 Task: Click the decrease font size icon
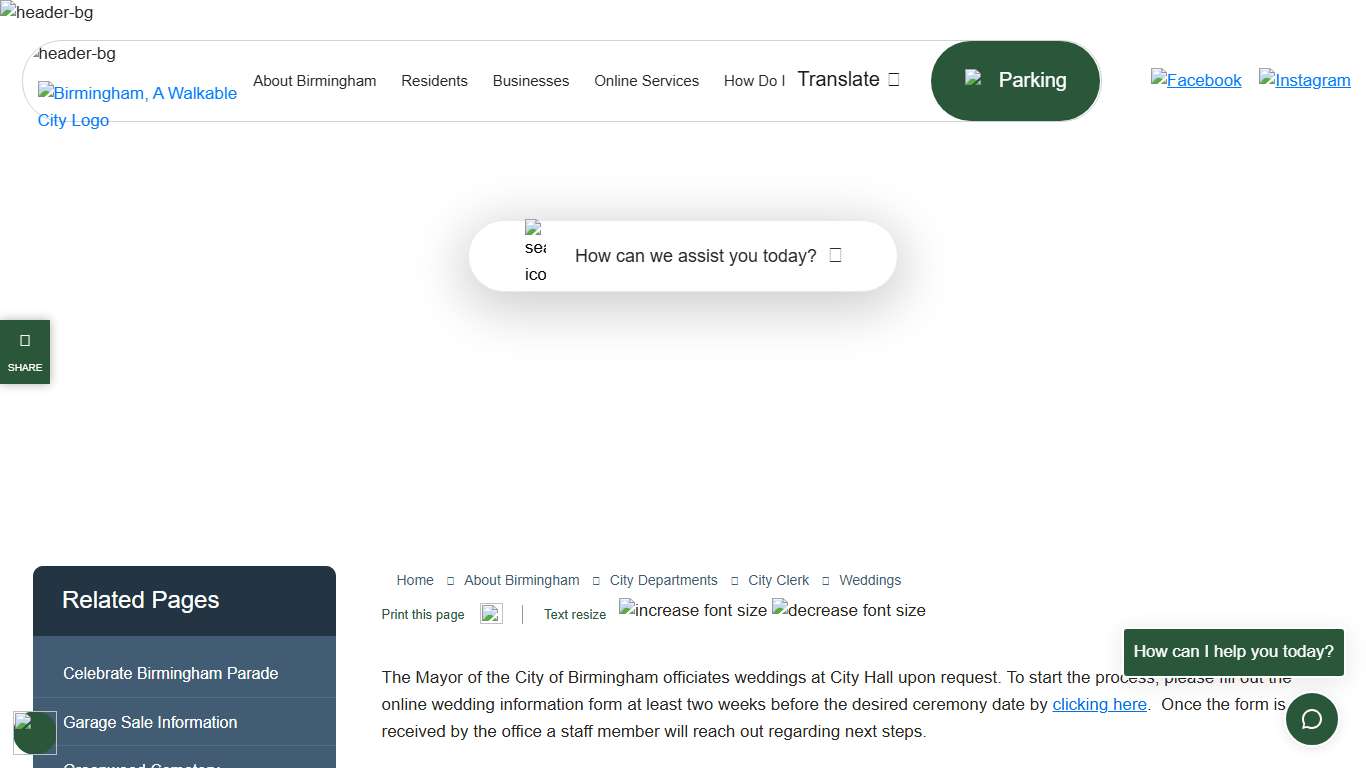849,610
